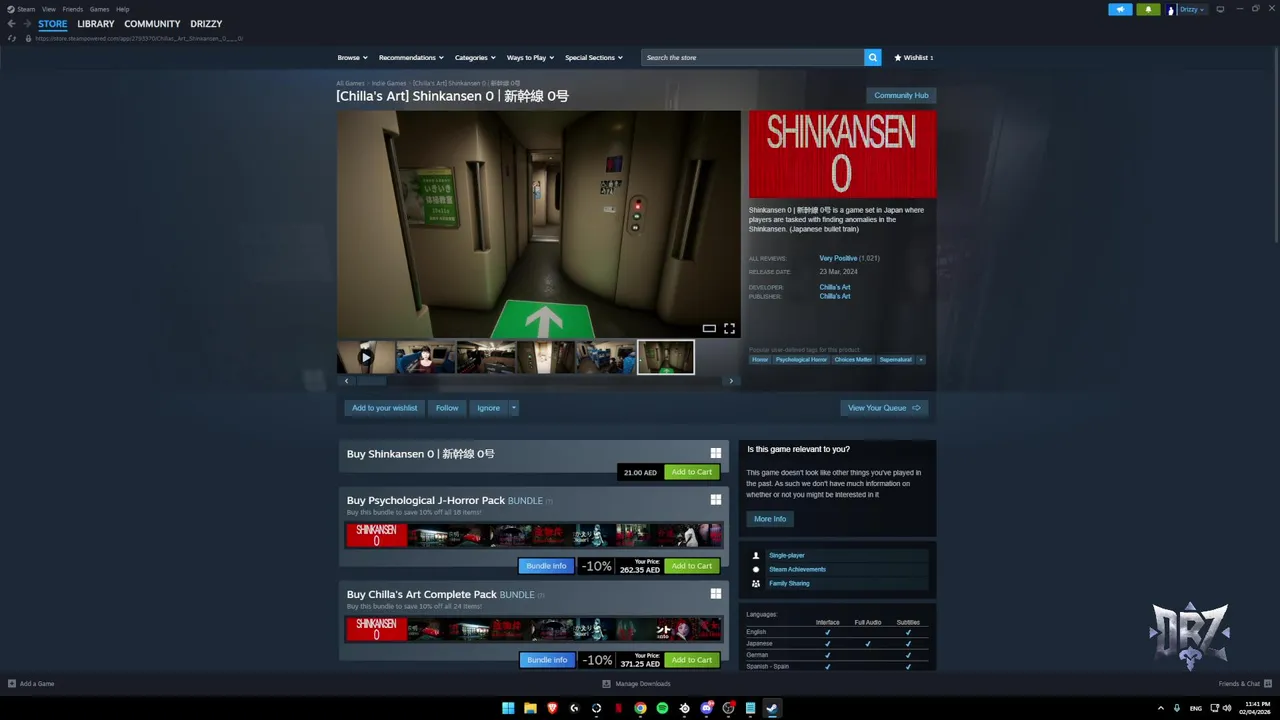Viewport: 1280px width, 720px height.
Task: Open the DRIZZY profile tab
Action: tap(206, 24)
